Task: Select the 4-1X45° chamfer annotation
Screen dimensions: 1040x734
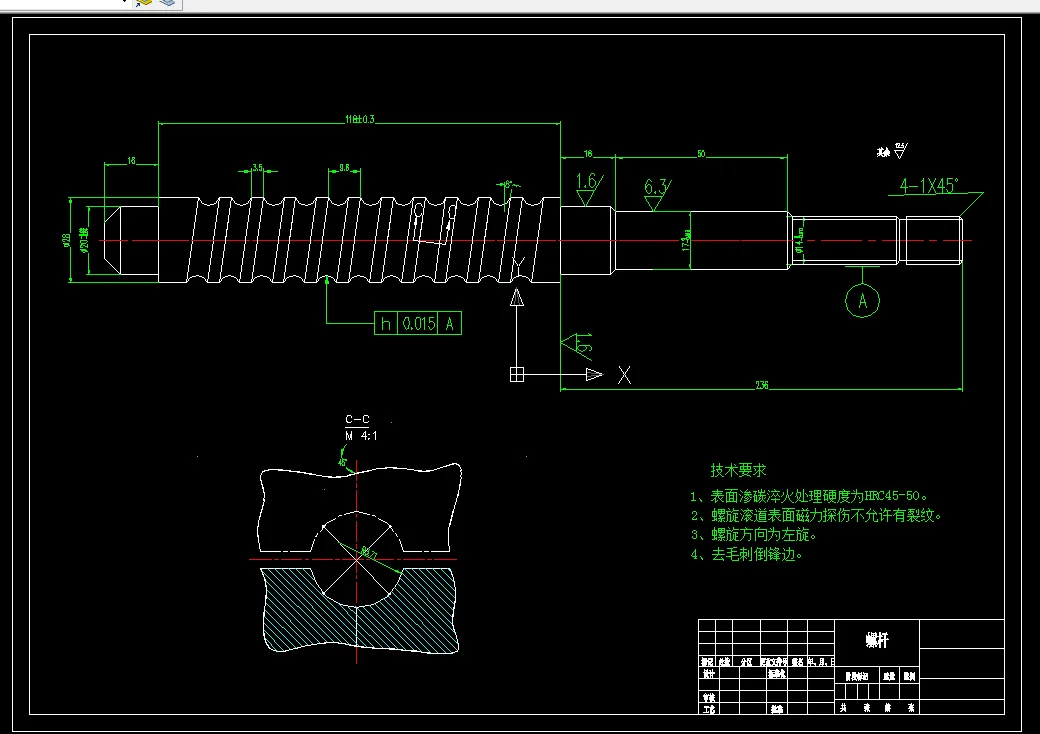Action: pyautogui.click(x=929, y=185)
